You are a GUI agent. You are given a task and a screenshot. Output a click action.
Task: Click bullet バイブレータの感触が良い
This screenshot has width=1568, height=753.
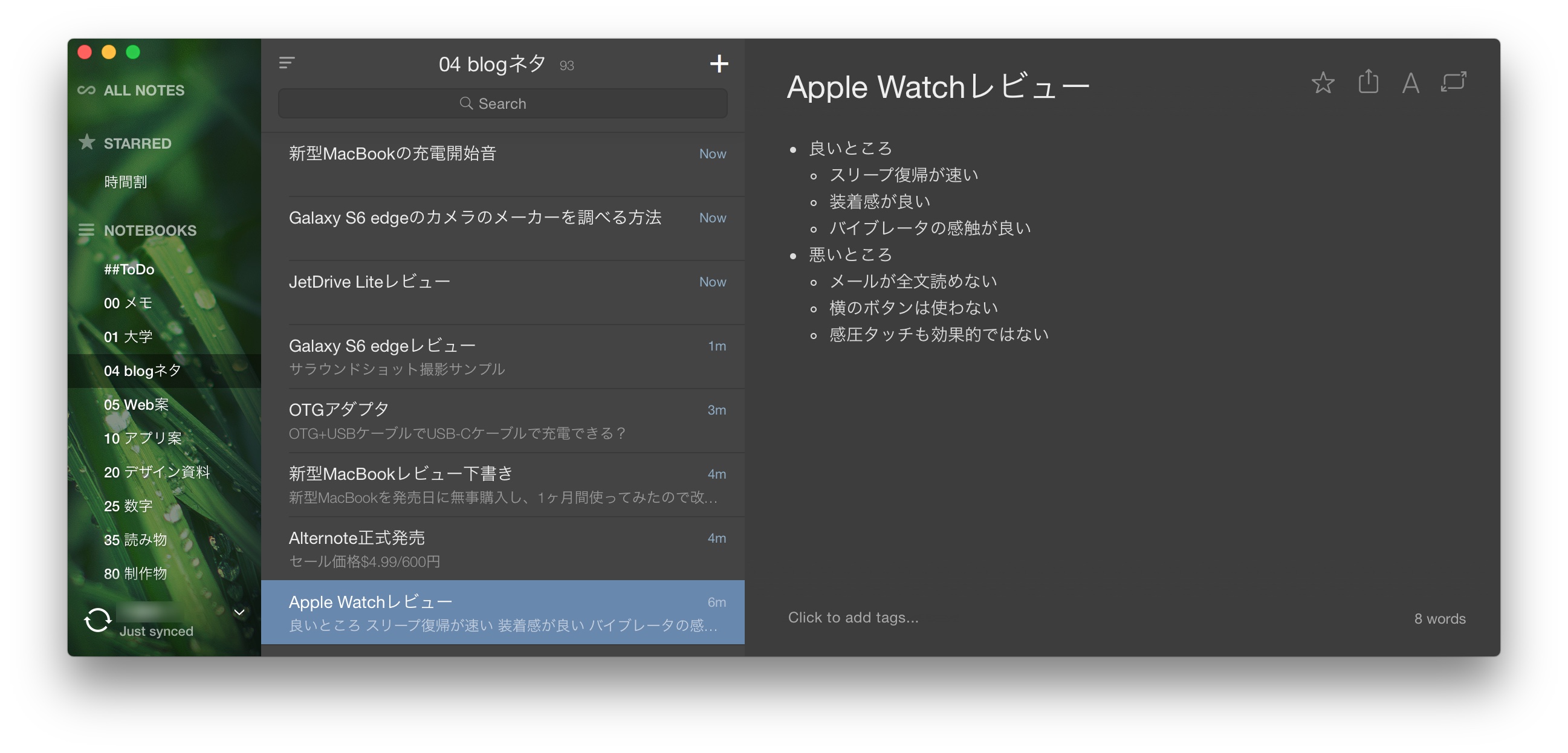click(930, 228)
